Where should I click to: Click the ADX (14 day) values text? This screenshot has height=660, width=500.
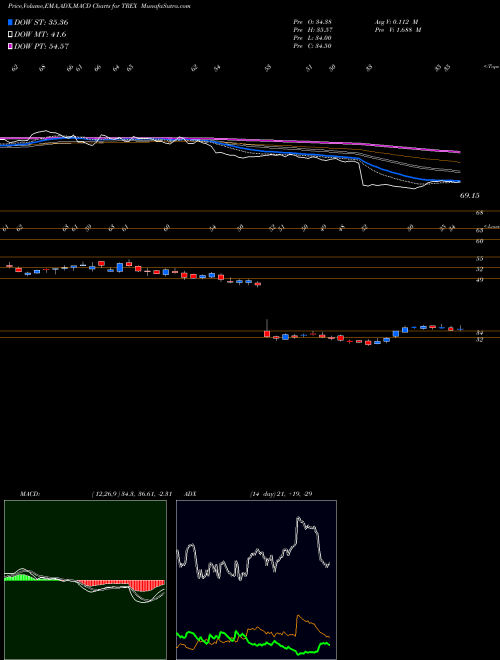(x=281, y=494)
